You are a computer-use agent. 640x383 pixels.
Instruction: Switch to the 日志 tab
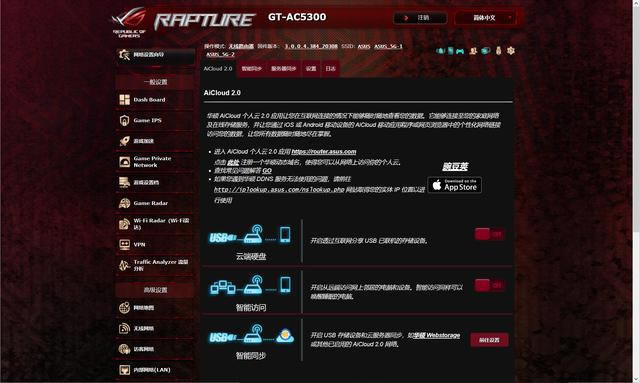click(331, 69)
